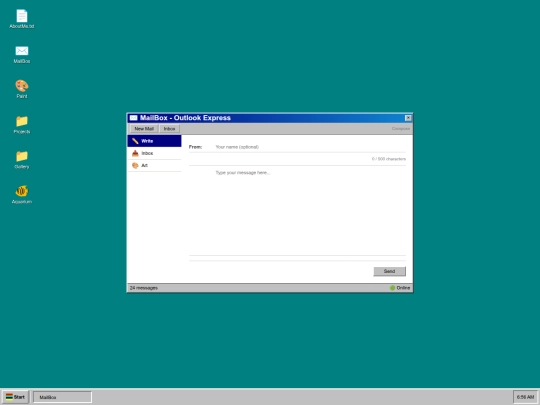
Task: Click the Inbox toolbar button
Action: tap(169, 129)
